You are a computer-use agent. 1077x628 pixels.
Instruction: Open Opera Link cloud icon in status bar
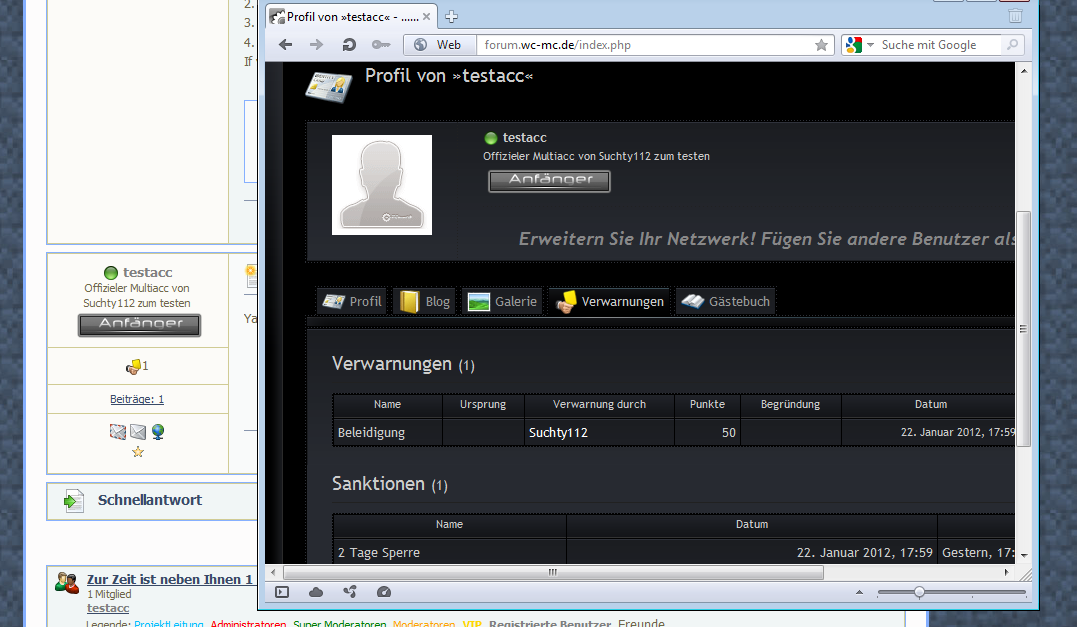(316, 592)
